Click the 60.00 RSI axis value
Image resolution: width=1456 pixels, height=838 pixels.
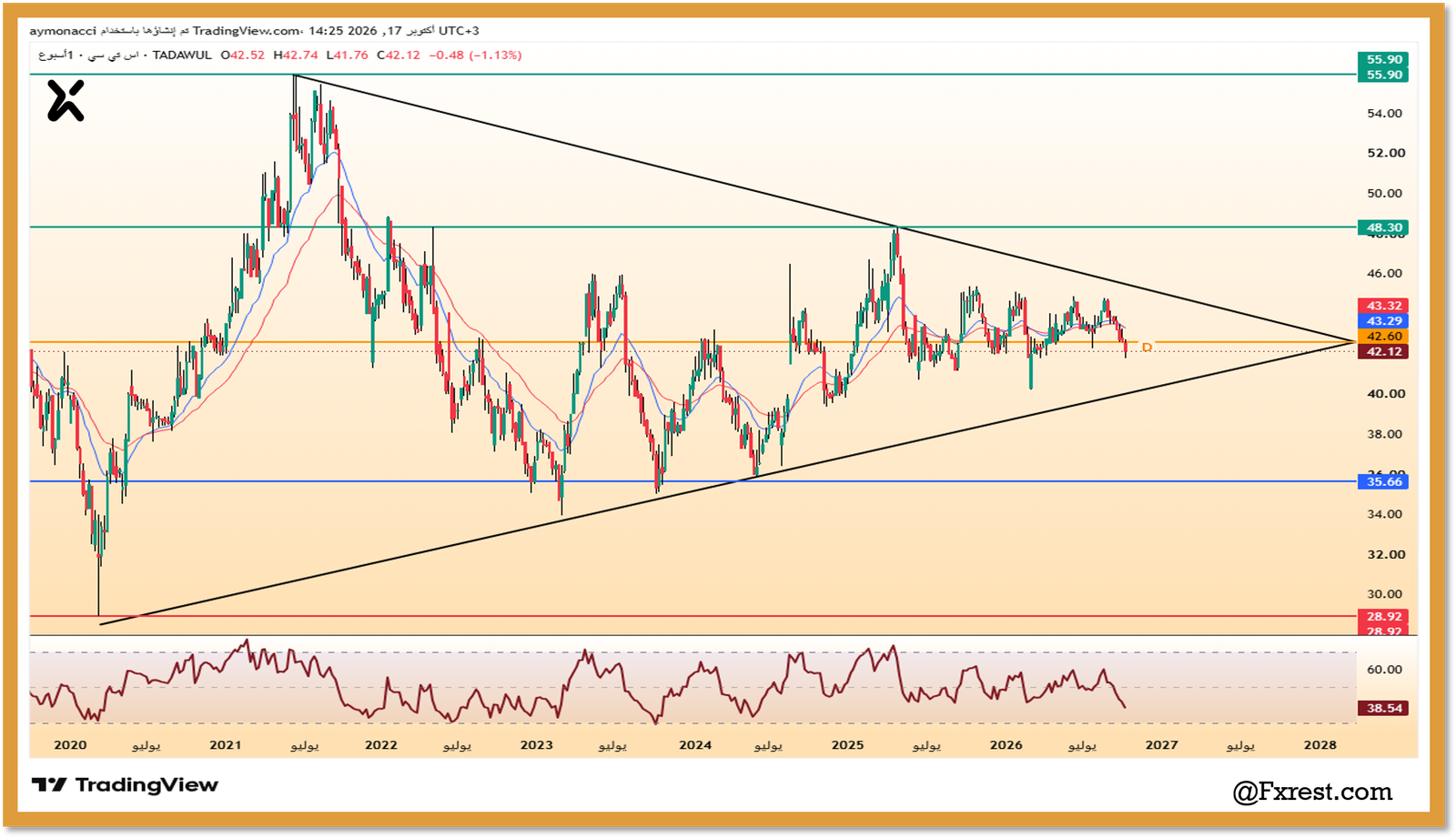(1385, 670)
